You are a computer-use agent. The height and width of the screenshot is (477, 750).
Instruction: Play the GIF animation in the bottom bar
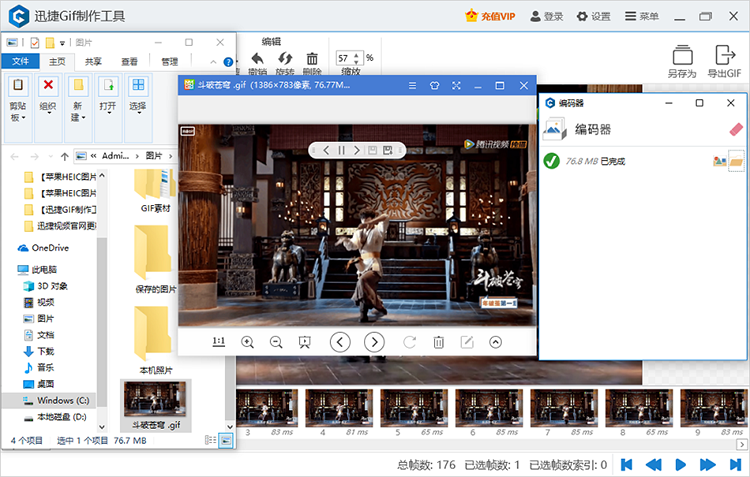tap(680, 464)
